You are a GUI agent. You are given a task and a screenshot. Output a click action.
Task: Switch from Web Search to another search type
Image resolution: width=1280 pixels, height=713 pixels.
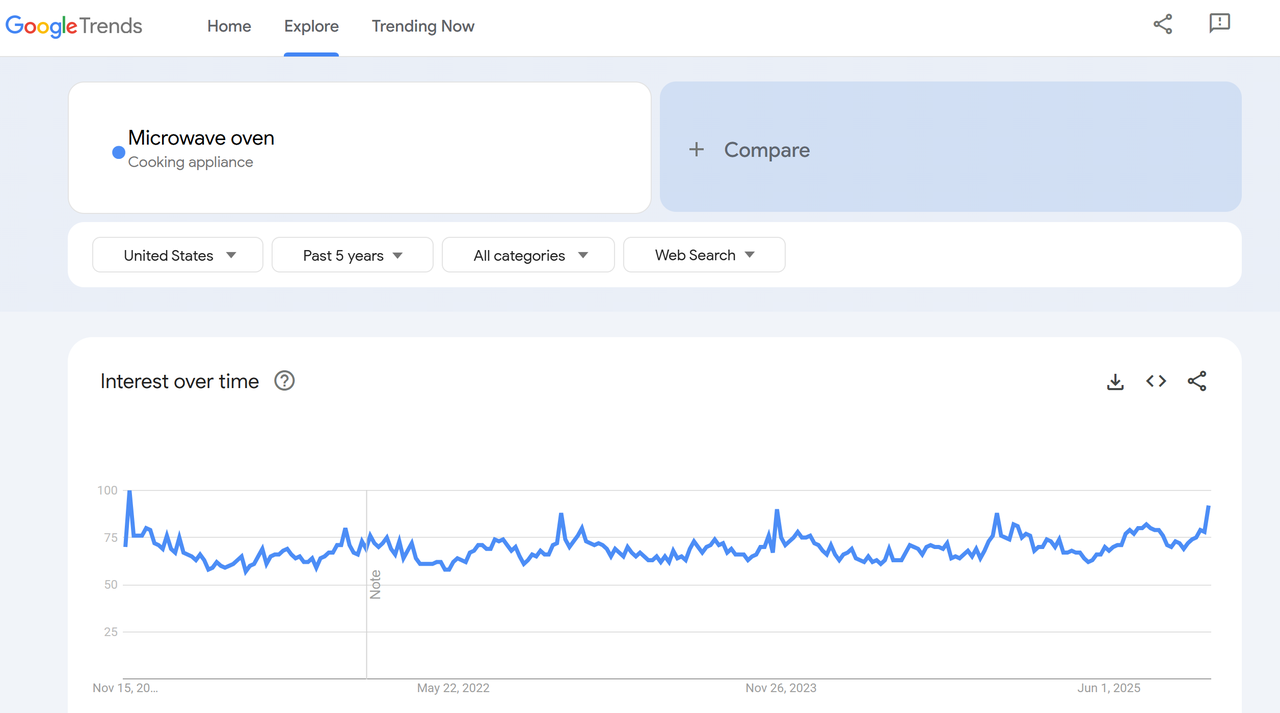point(704,255)
